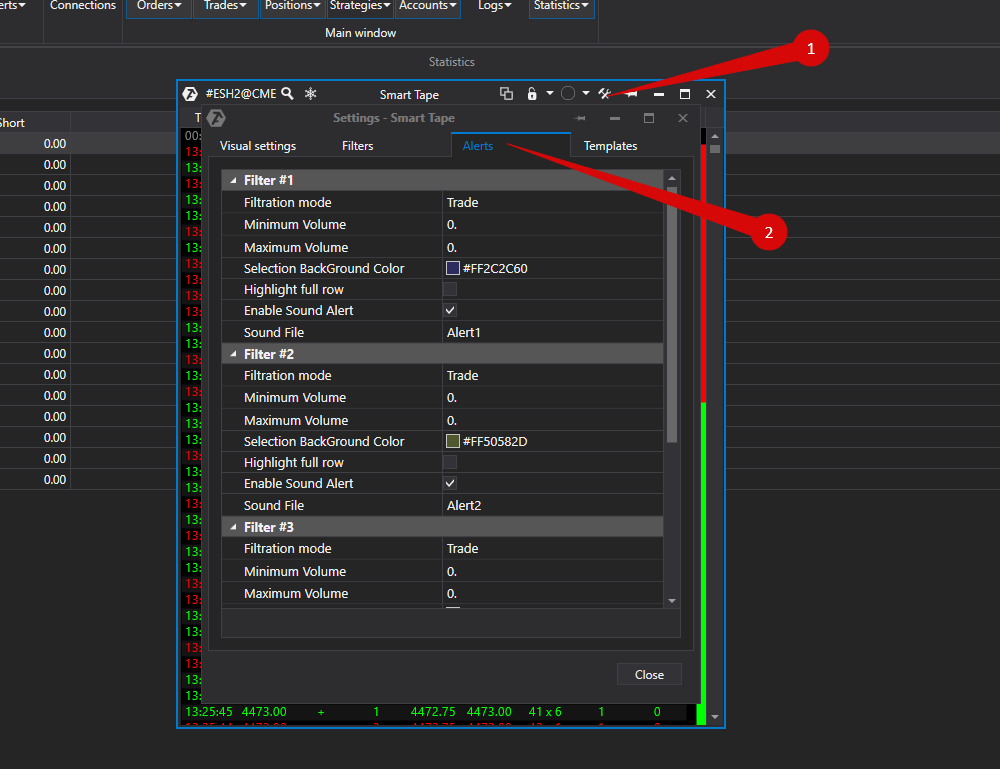Edit Filter #3 Minimum Volume field

[552, 571]
